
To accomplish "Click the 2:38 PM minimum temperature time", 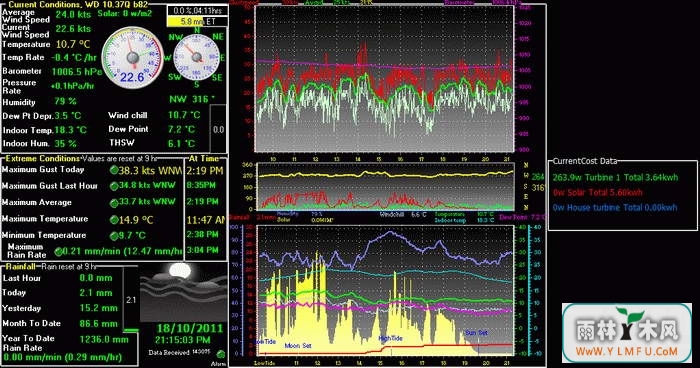I will point(203,234).
